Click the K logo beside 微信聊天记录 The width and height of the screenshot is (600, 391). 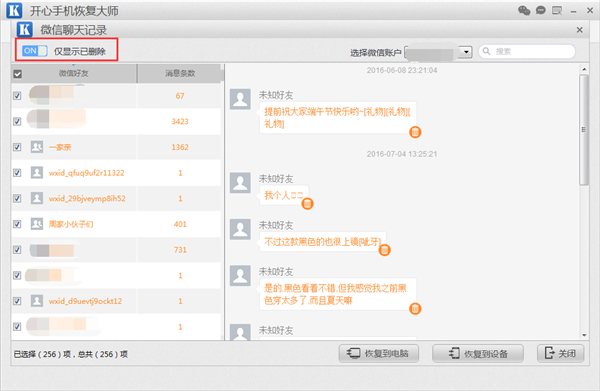pos(24,29)
